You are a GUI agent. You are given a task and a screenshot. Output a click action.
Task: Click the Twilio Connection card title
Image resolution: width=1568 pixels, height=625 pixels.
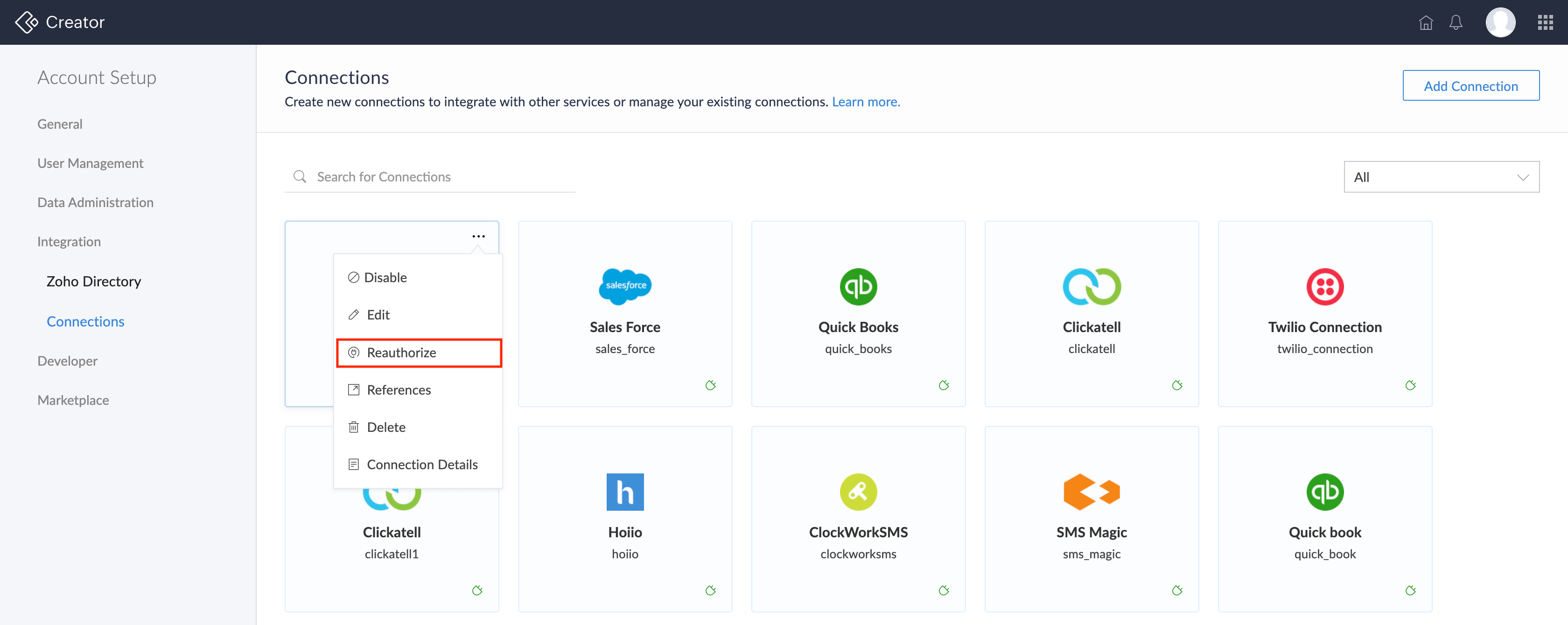(x=1324, y=327)
